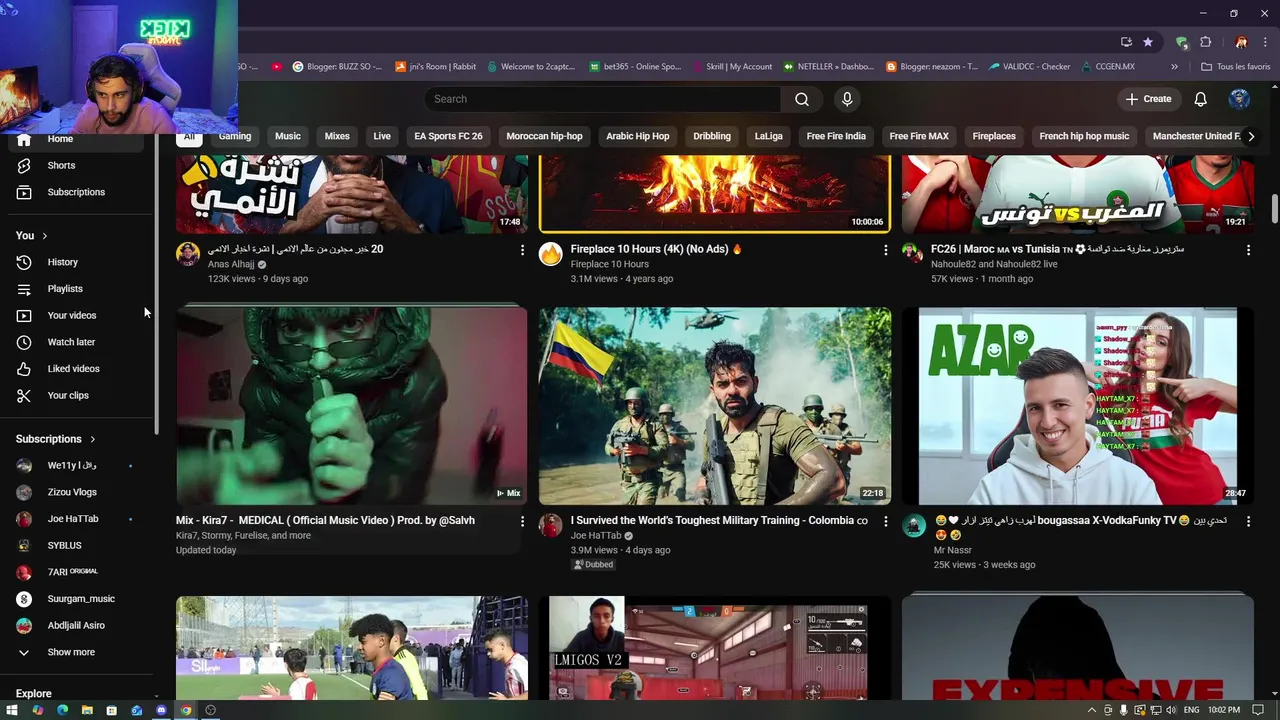Select the EA Sports FC 26 chip
Image resolution: width=1280 pixels, height=720 pixels.
[x=448, y=136]
